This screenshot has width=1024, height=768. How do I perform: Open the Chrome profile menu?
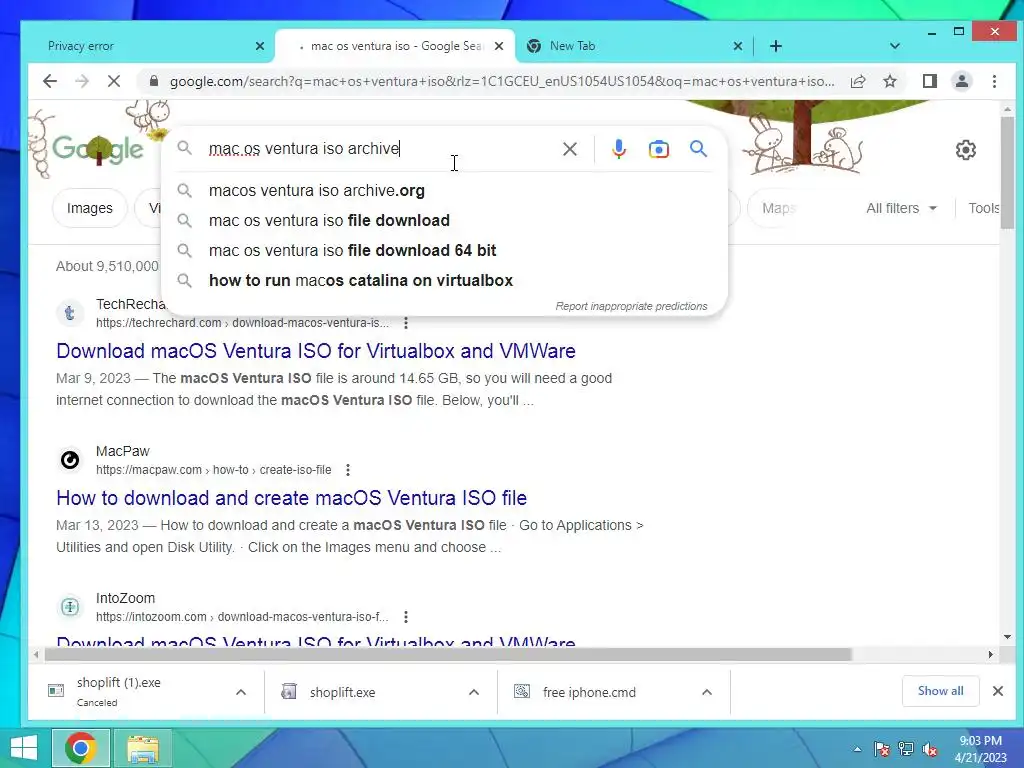(962, 81)
